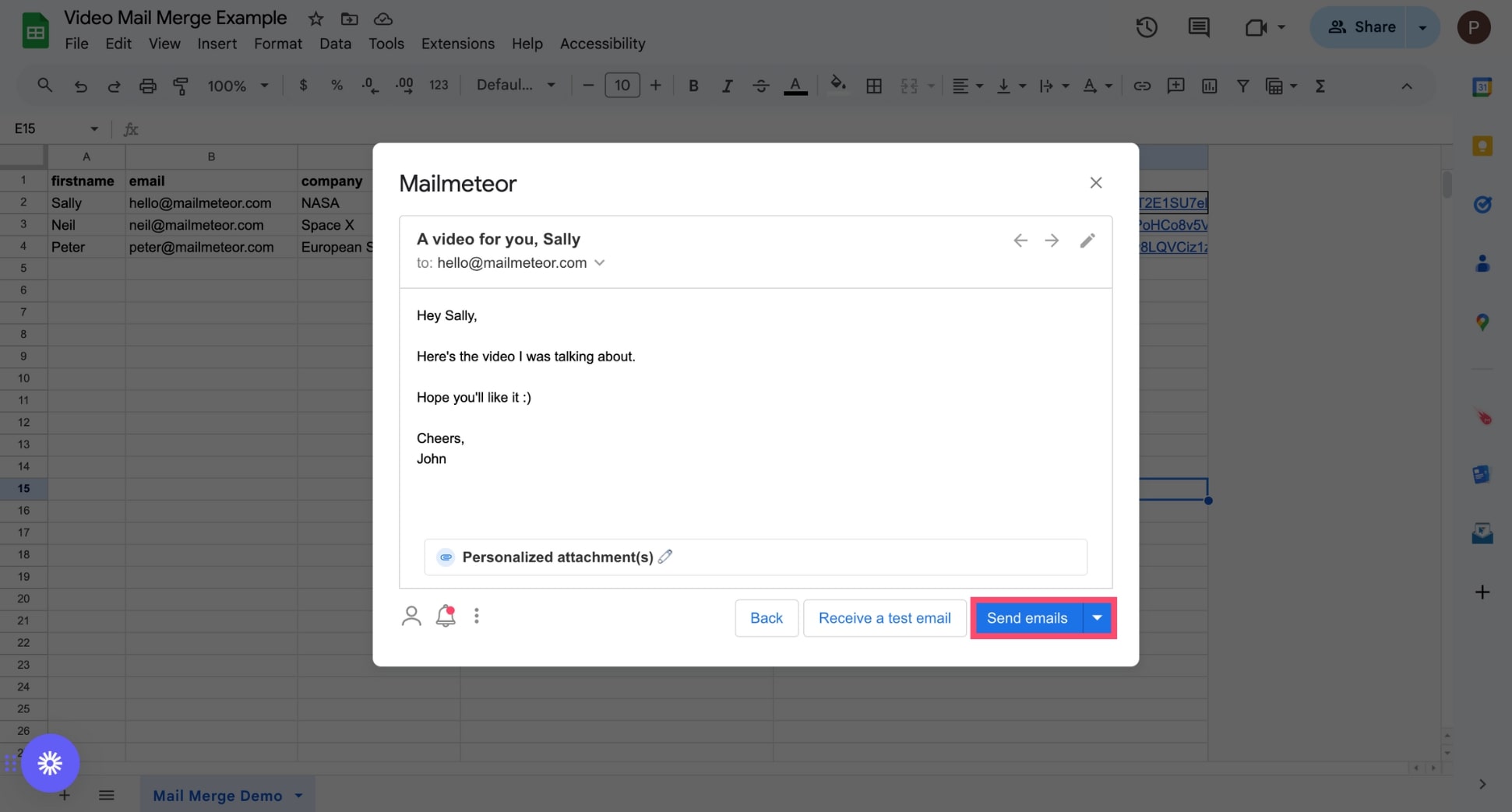Click the Share button
The width and height of the screenshot is (1512, 812).
coord(1360,27)
